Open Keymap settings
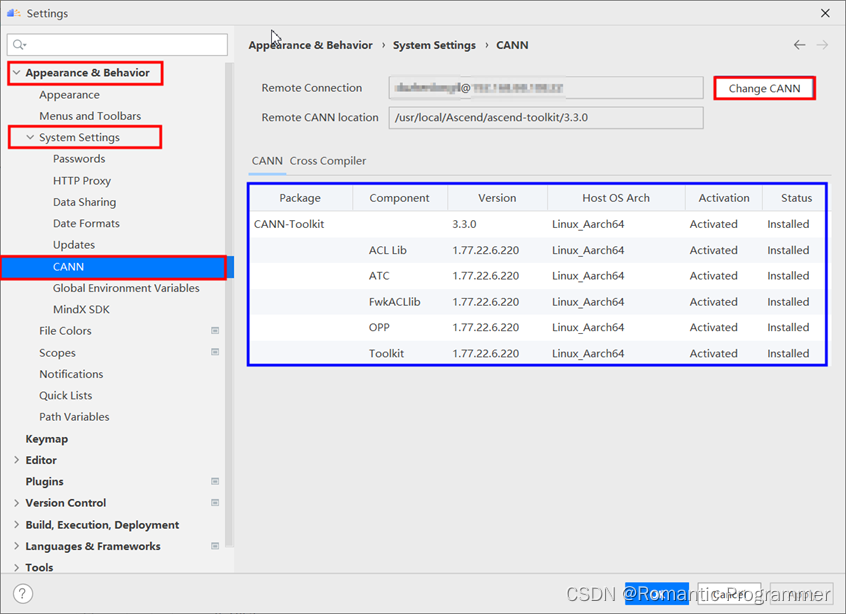This screenshot has width=846, height=614. click(x=46, y=439)
